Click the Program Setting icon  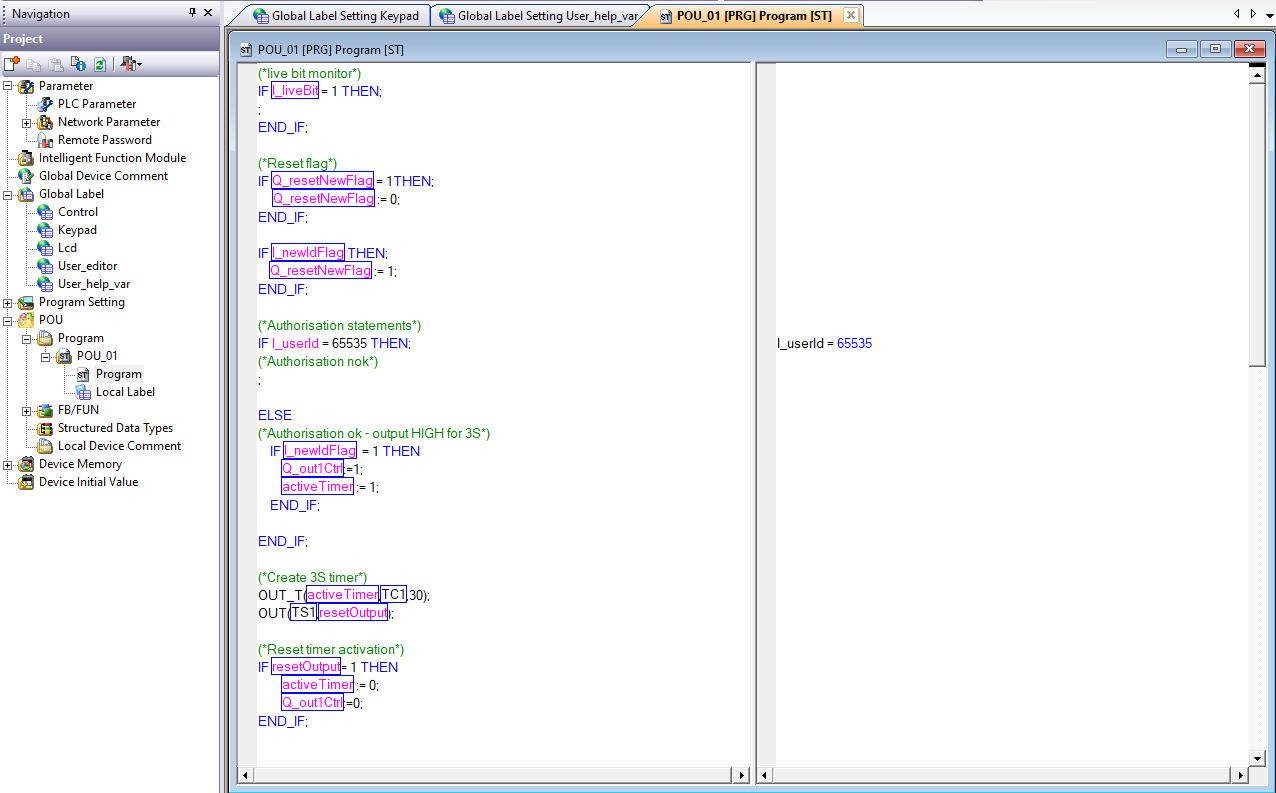pos(26,302)
